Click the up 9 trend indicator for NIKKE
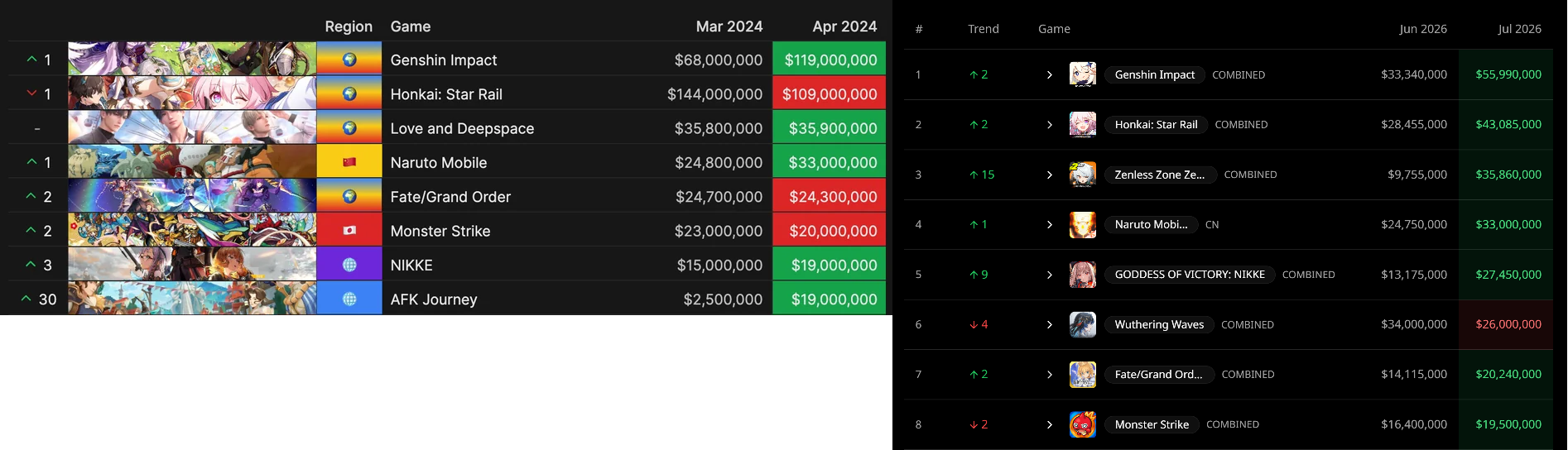Screen dimensions: 1568x450 click(x=979, y=275)
